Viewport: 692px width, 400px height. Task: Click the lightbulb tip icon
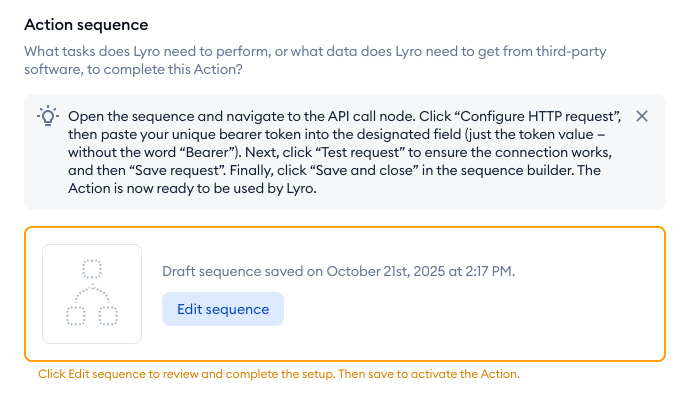[47, 115]
